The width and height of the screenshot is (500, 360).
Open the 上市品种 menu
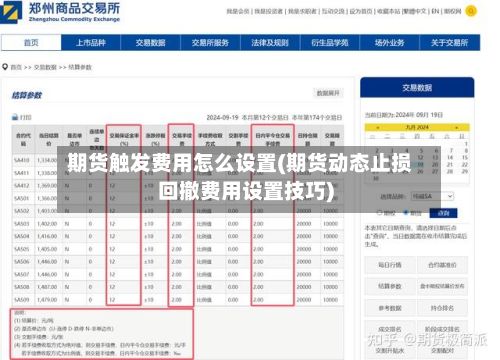click(91, 42)
